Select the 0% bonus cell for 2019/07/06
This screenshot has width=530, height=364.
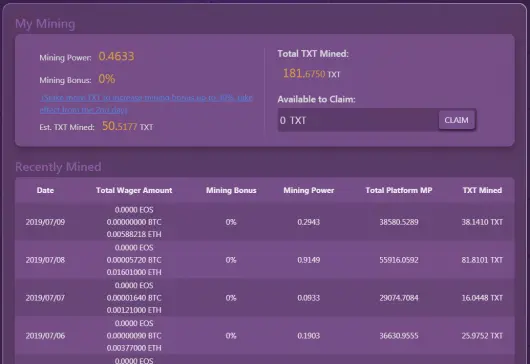(231, 336)
